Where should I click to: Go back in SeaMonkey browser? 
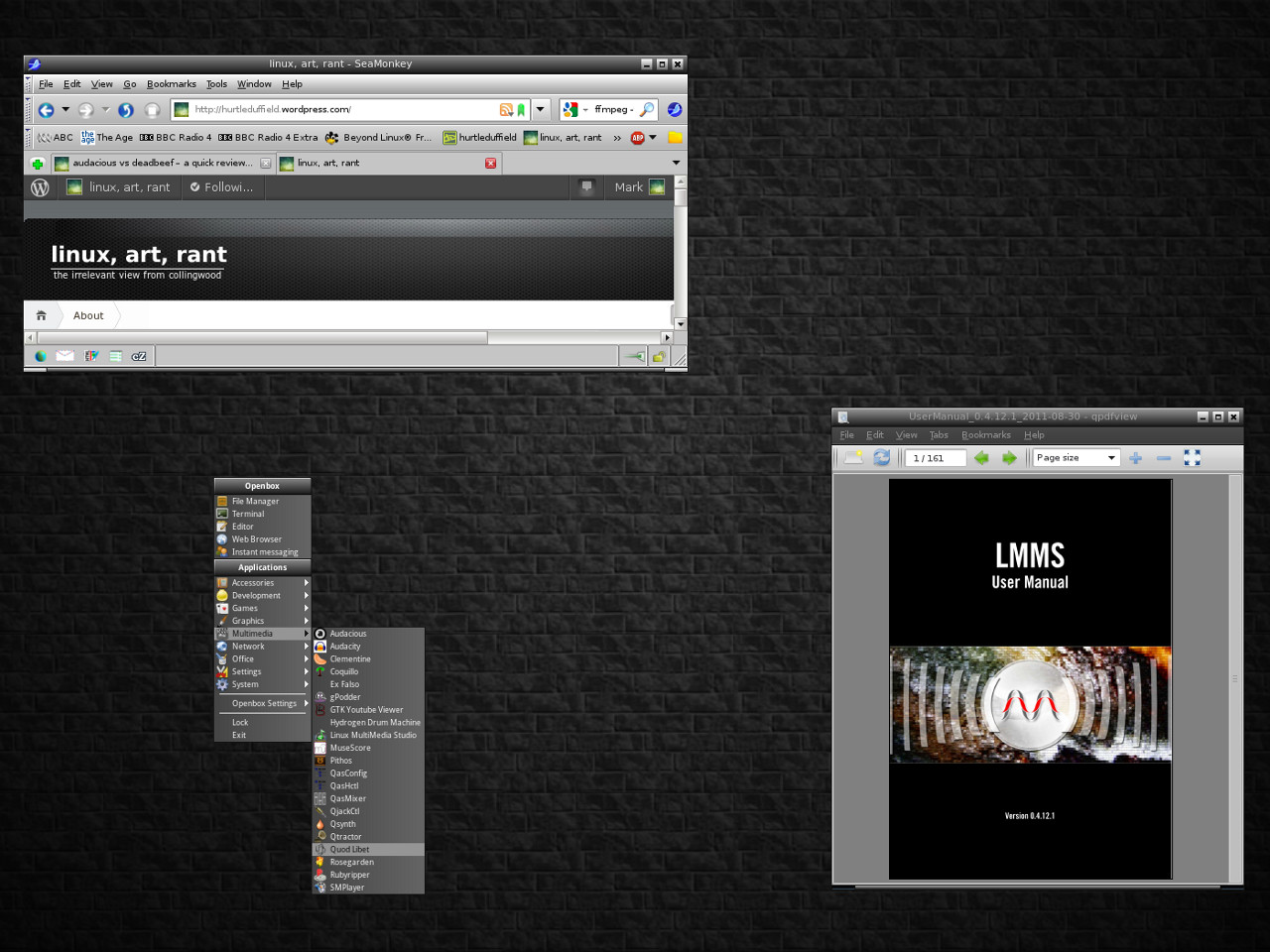(x=46, y=110)
